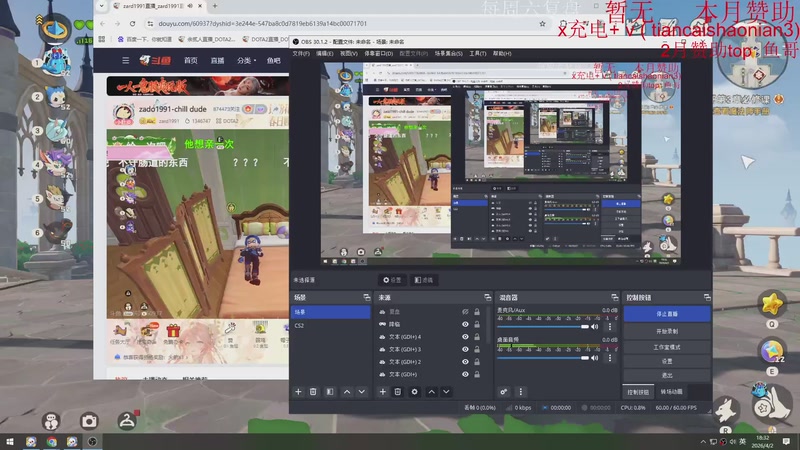Add a new source with the plus icon
Screen dimensions: 800x450
383,392
